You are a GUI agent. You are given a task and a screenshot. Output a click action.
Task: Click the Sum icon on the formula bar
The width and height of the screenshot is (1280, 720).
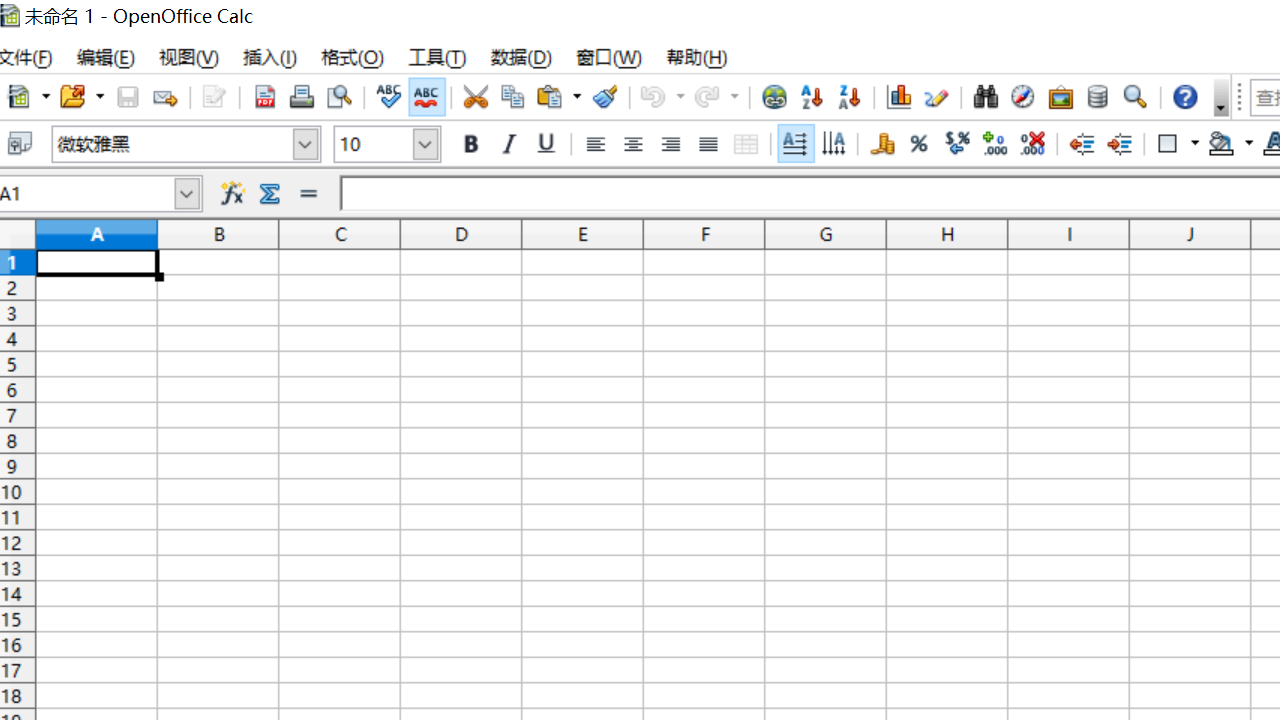click(x=270, y=193)
